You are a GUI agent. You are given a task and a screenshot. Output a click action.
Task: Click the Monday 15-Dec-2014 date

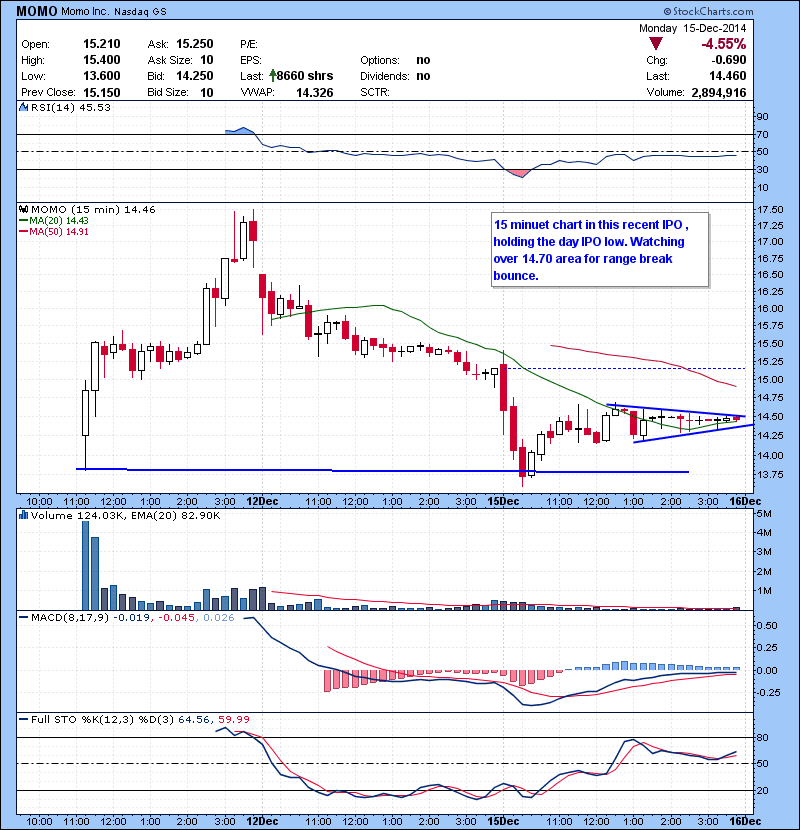[x=693, y=28]
